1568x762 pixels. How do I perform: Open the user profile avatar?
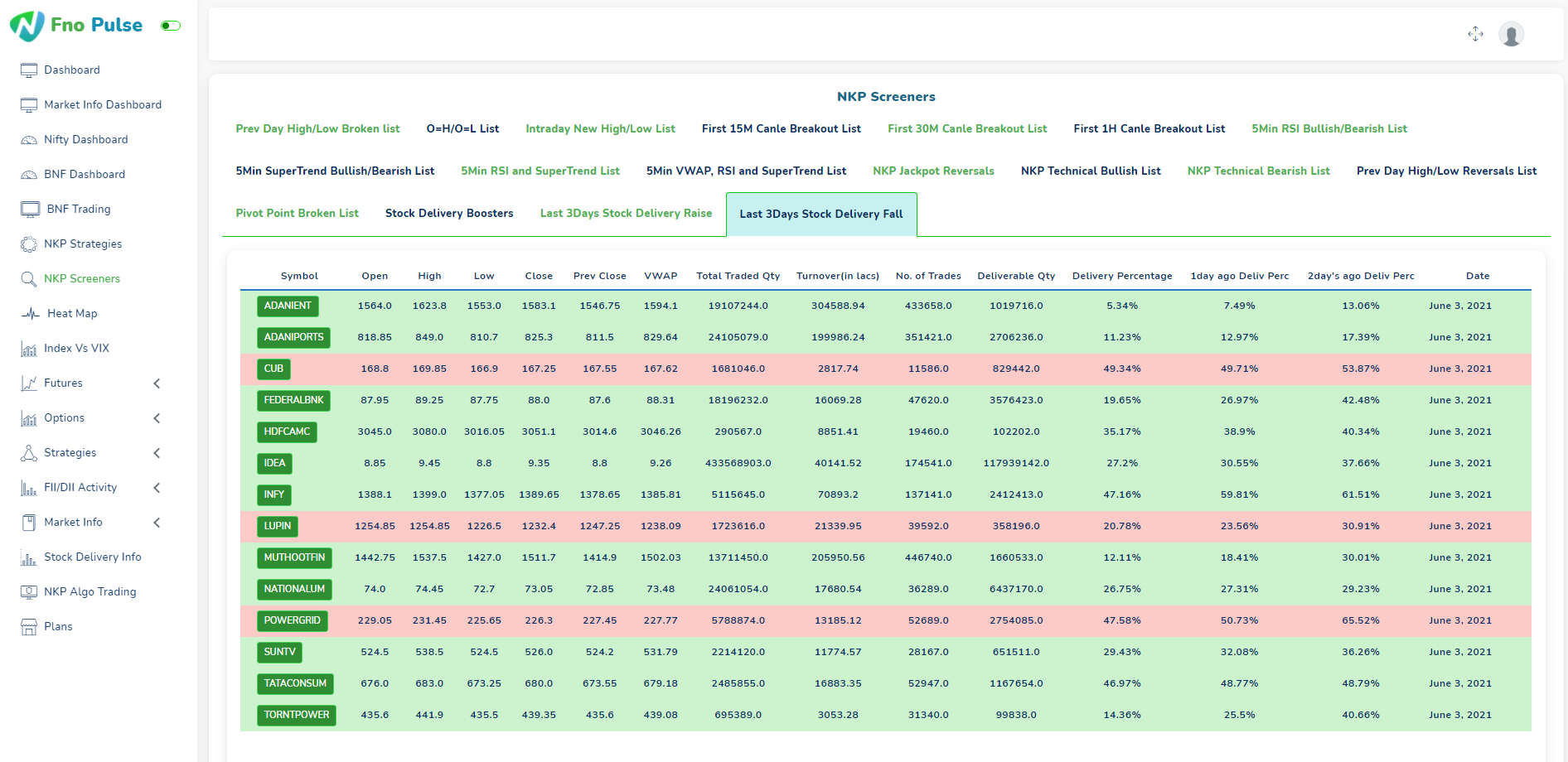[x=1511, y=34]
